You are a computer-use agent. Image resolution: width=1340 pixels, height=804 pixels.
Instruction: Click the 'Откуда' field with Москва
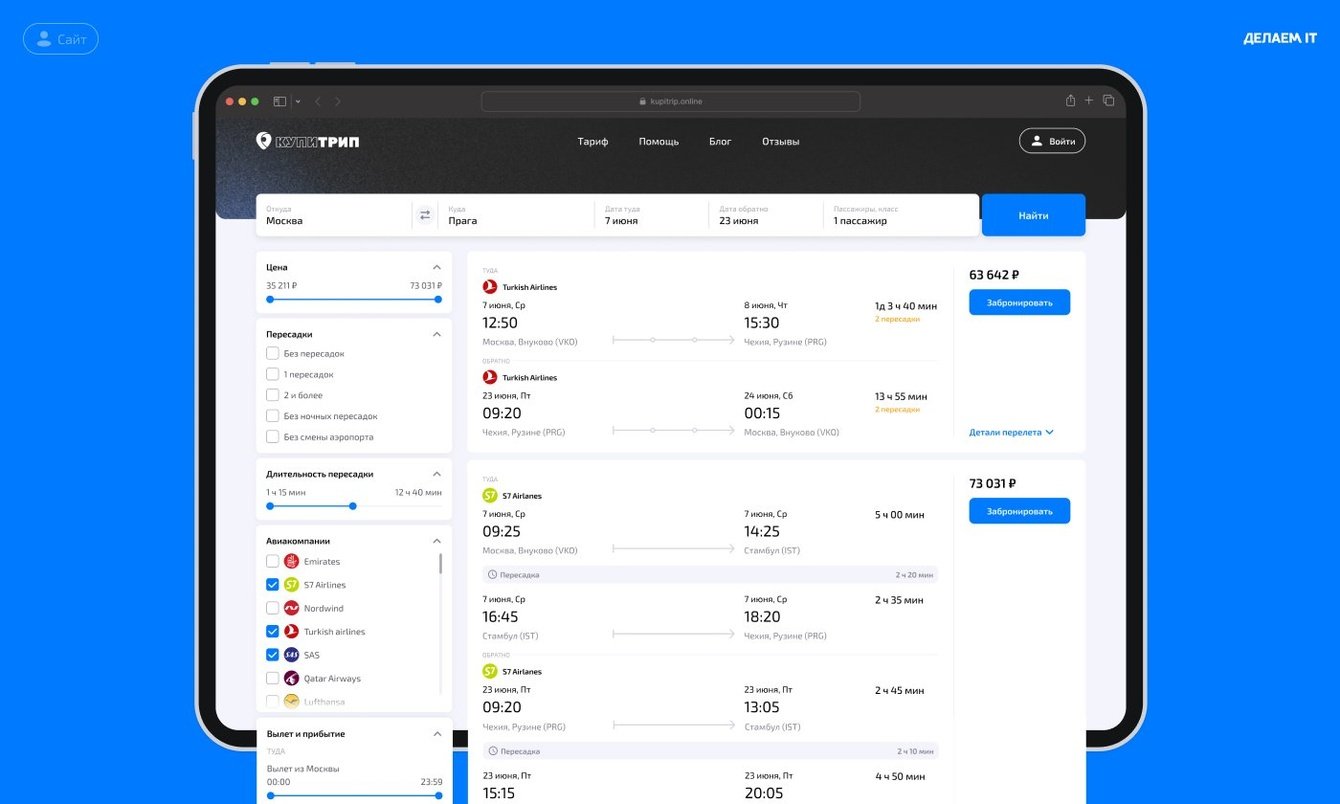point(334,215)
